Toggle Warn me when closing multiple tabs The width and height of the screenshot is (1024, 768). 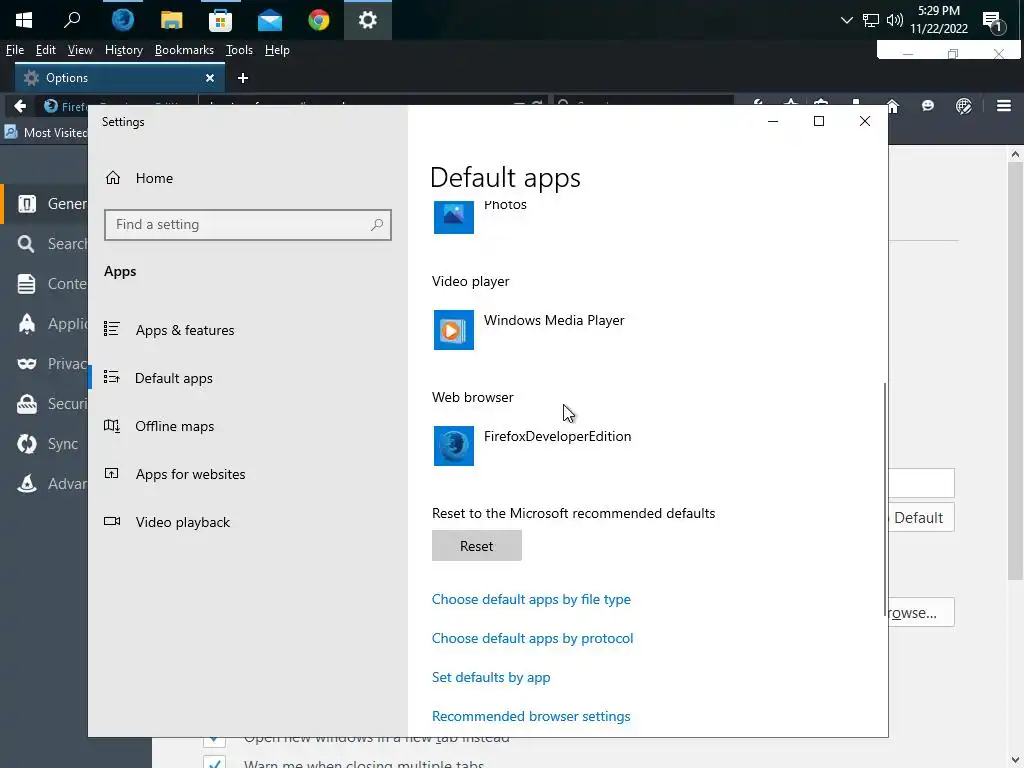[214, 762]
